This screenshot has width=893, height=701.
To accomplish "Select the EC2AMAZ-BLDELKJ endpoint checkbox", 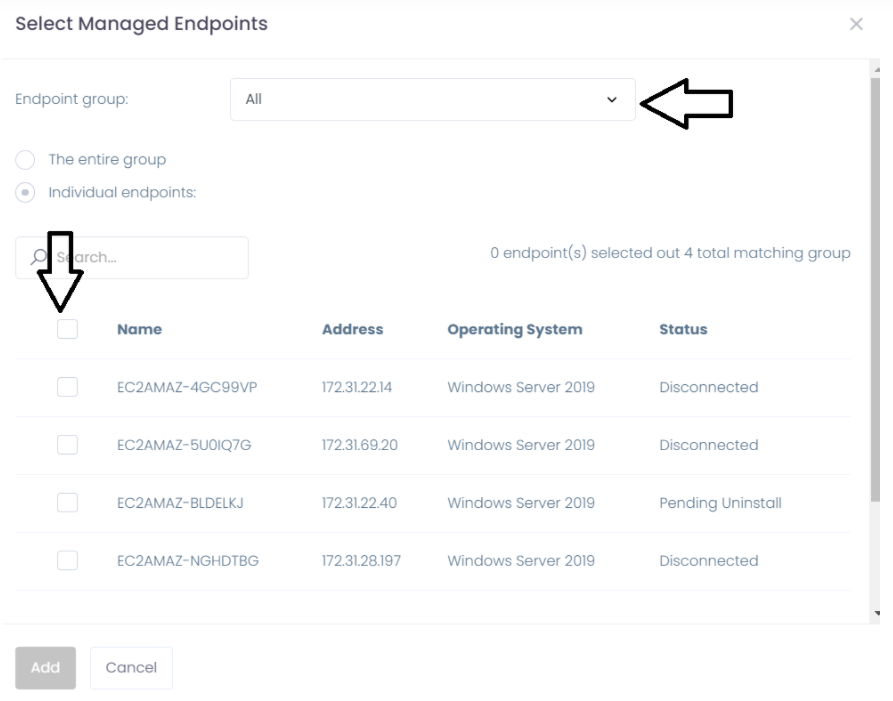I will tap(67, 503).
